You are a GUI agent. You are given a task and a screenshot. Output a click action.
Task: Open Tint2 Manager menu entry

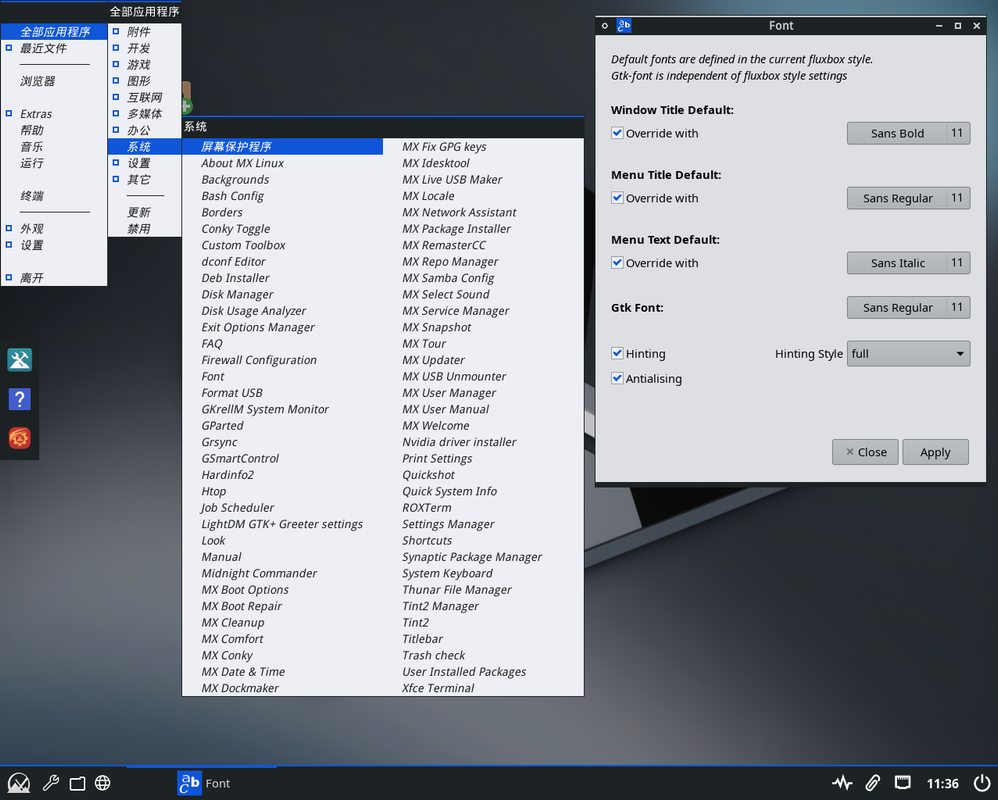[483, 606]
